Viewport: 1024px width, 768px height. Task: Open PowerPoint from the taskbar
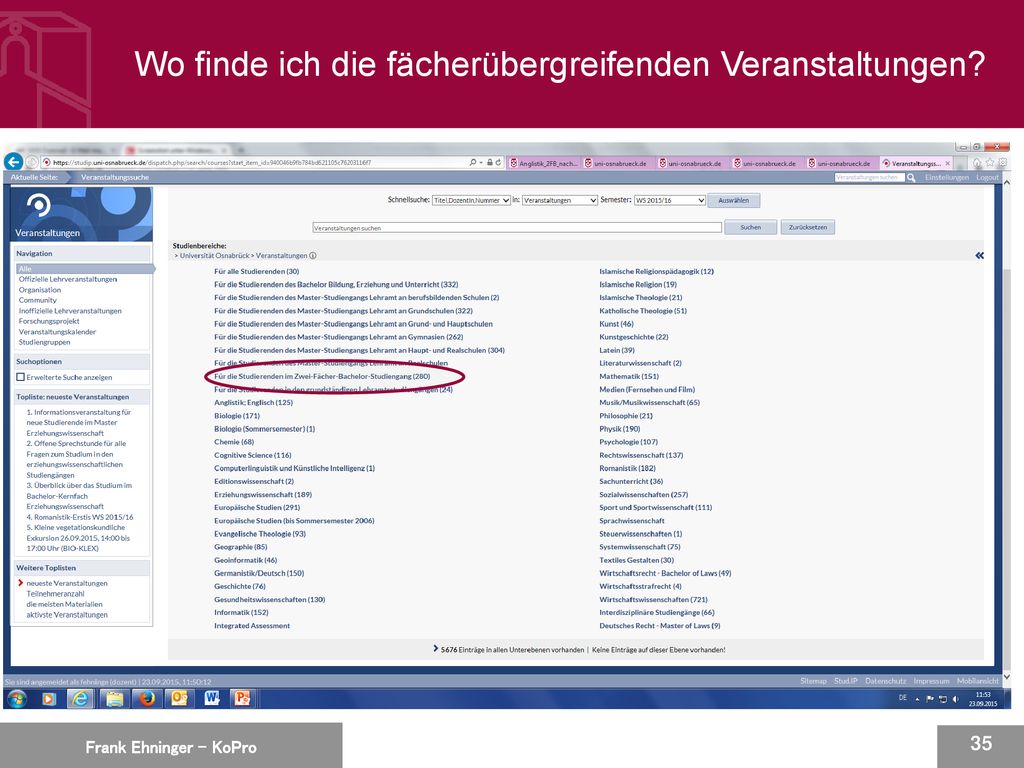pos(243,699)
